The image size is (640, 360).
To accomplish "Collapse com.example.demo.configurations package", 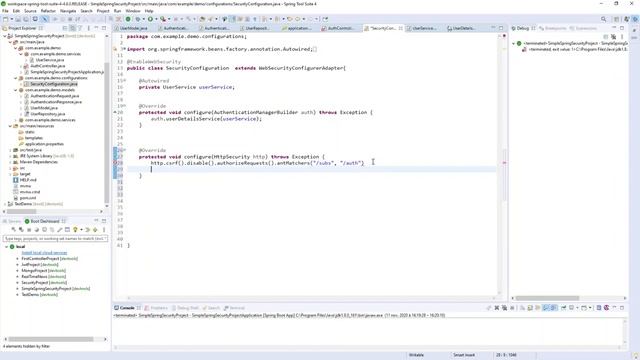I will (16, 78).
